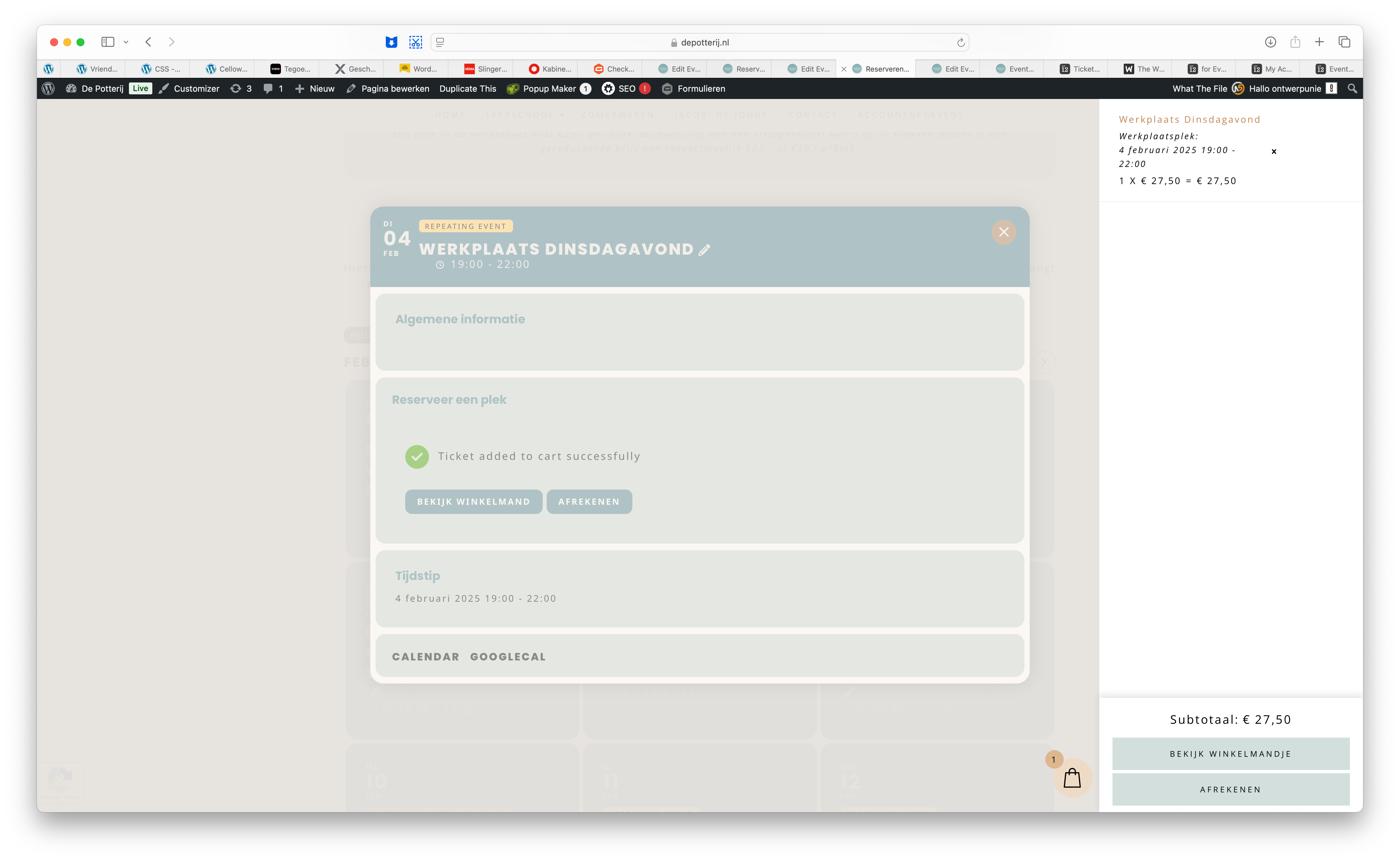The width and height of the screenshot is (1400, 861).
Task: Open the admin bar search icon
Action: point(1352,88)
